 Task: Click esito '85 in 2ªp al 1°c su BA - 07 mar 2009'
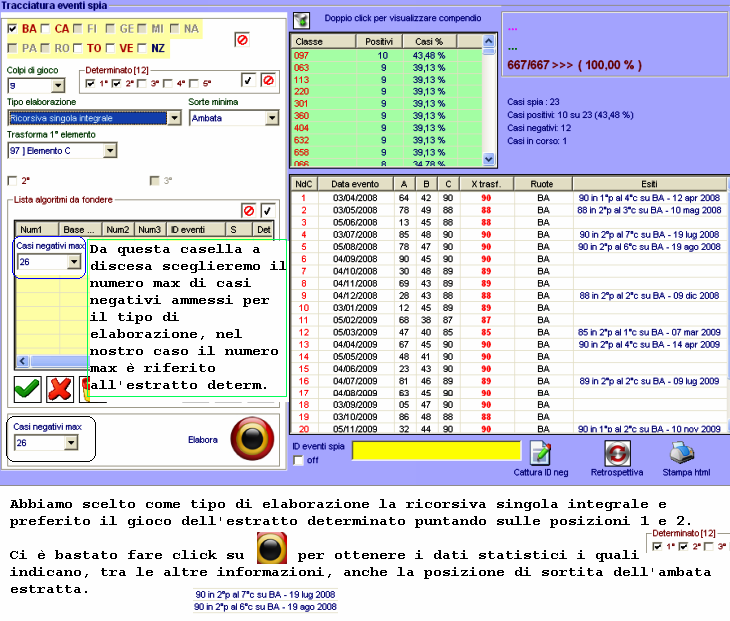(x=649, y=332)
